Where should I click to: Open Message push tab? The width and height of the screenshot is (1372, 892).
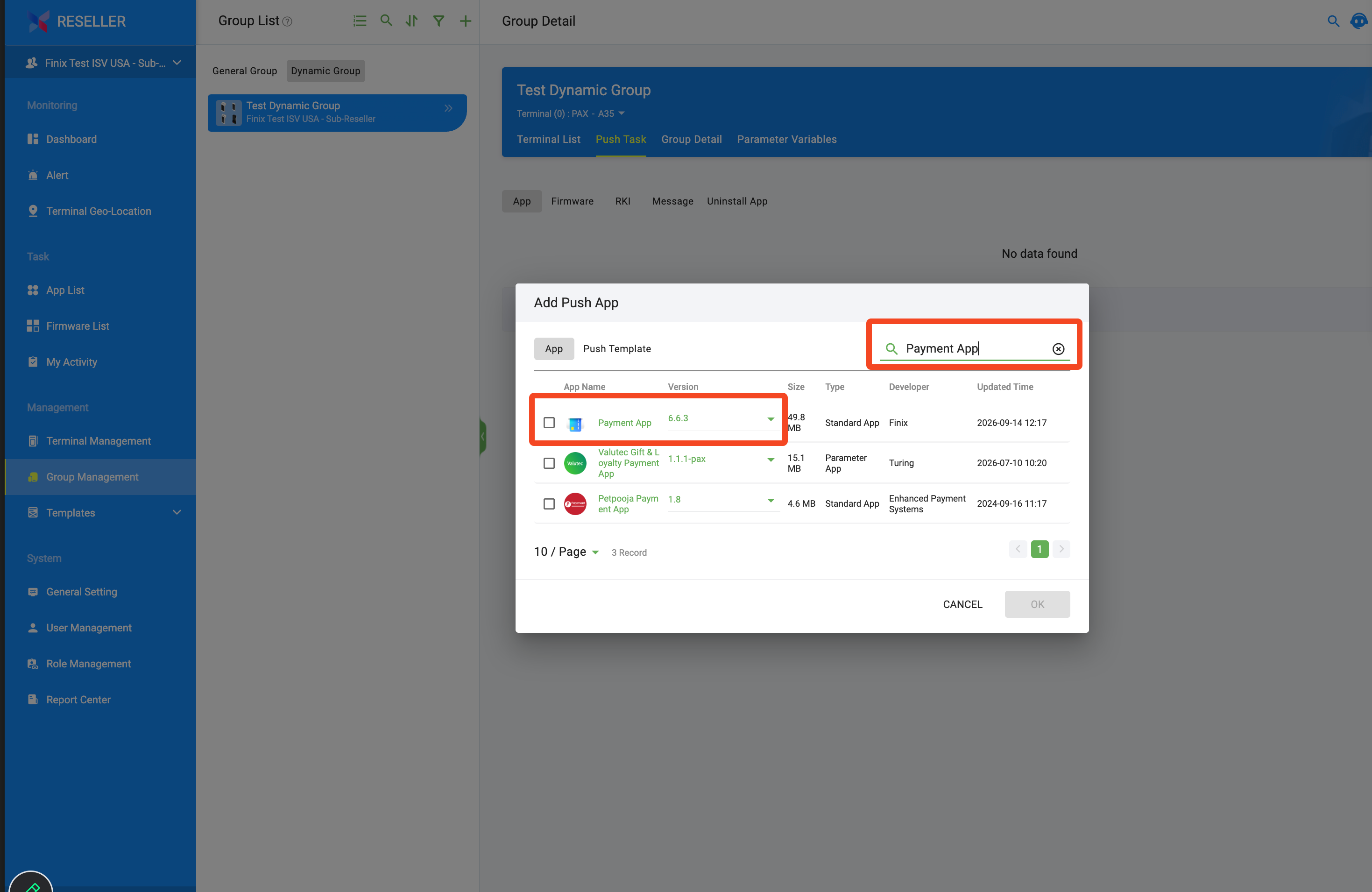672,201
